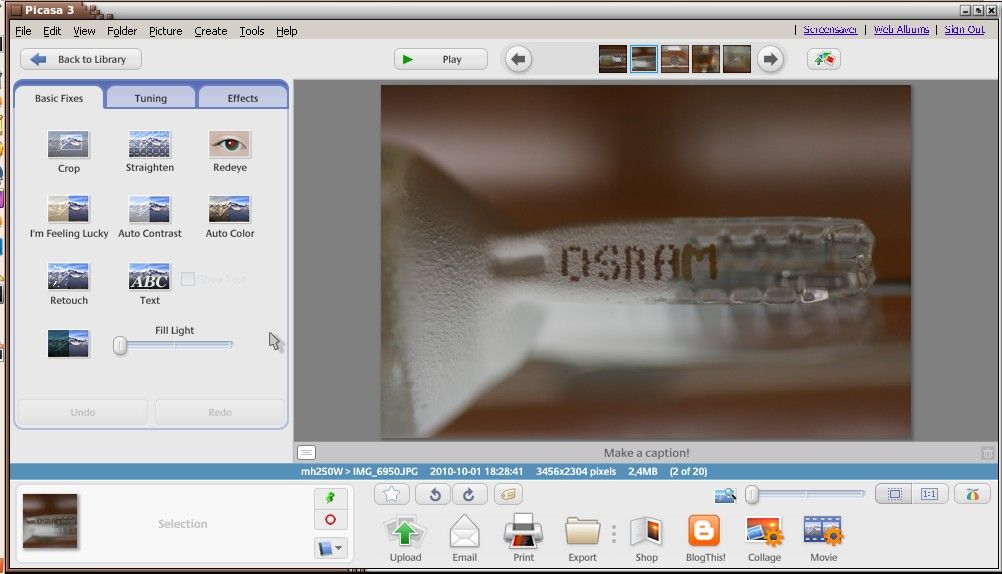This screenshot has width=1002, height=574.
Task: Click the tag icon button
Action: click(508, 494)
